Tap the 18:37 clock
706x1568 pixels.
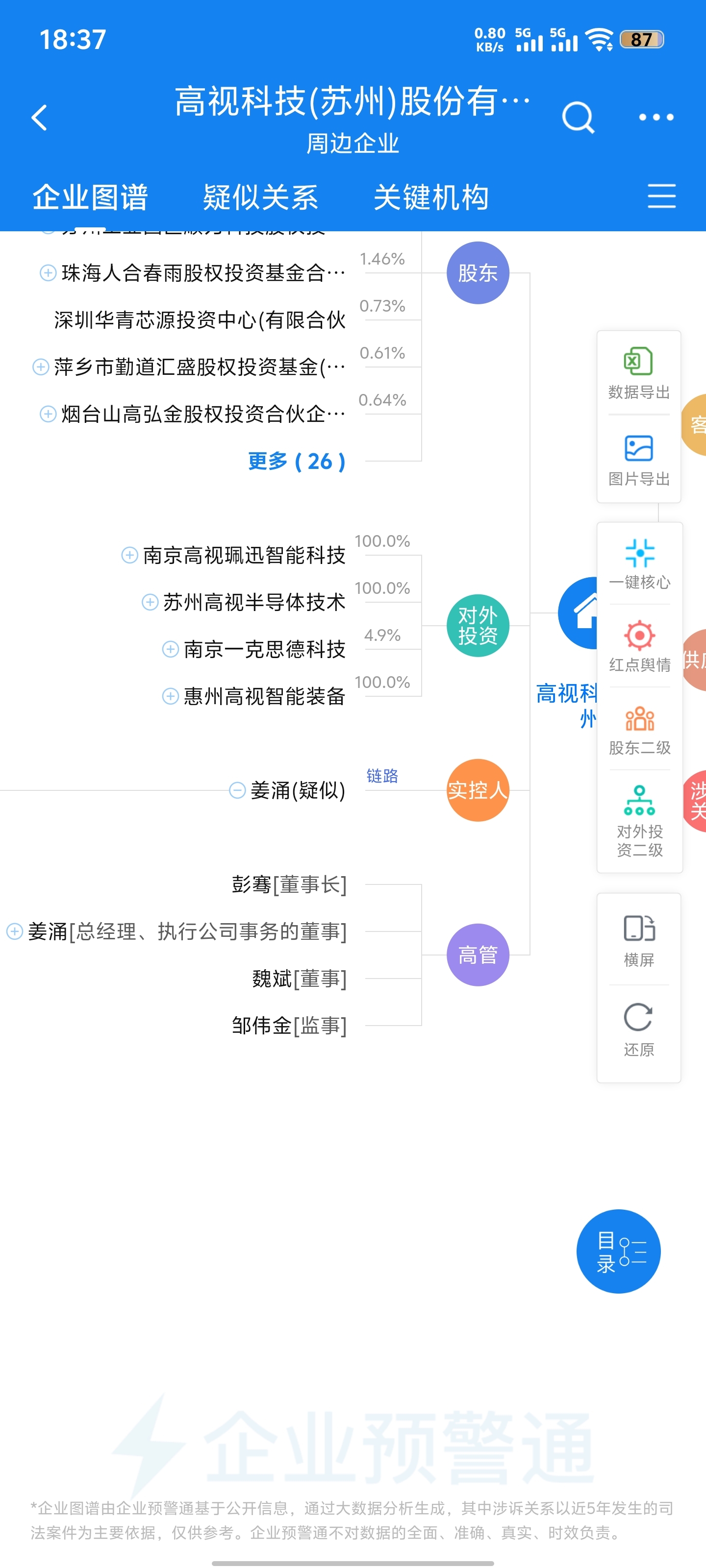[x=73, y=40]
